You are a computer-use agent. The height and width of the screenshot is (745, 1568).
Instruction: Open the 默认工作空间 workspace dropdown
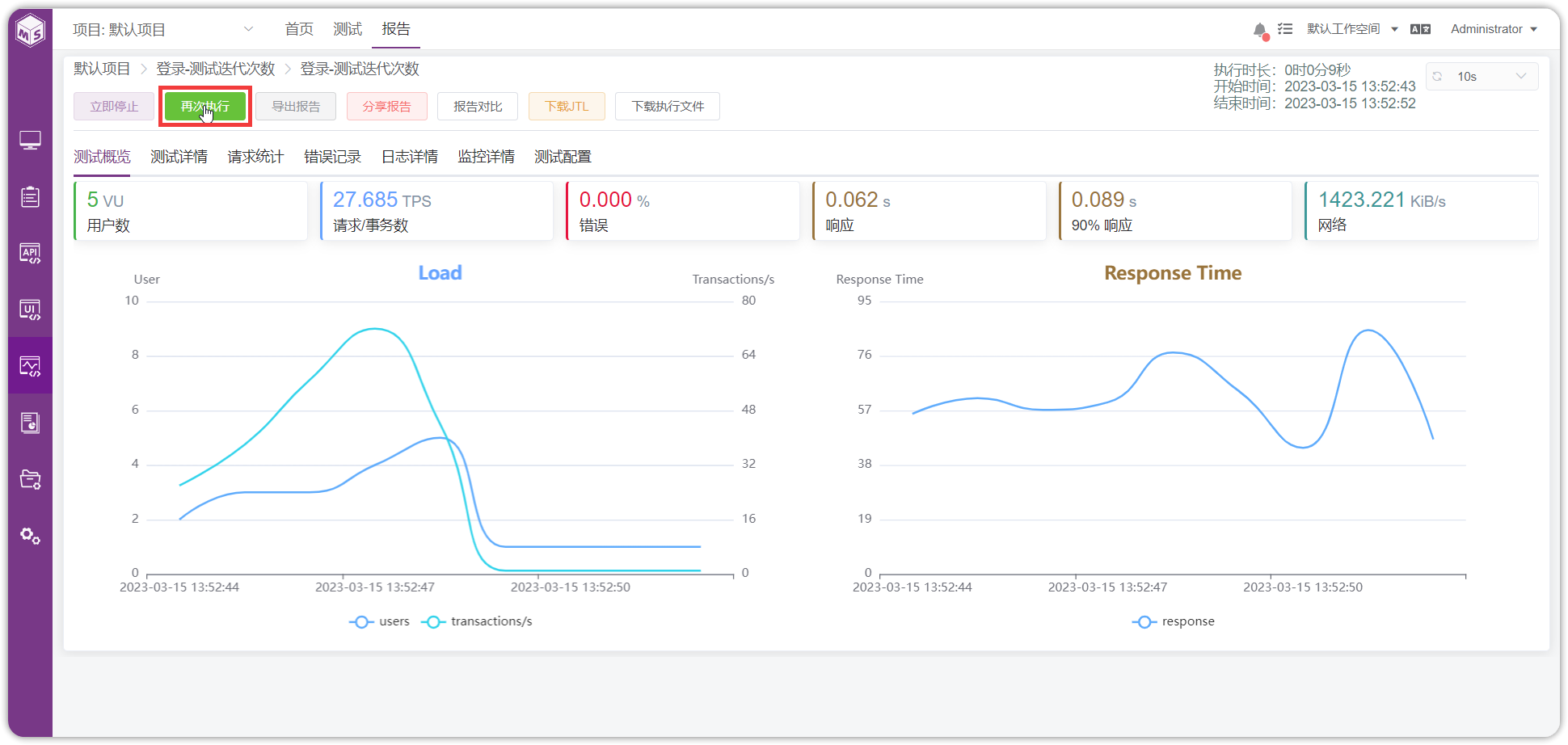coord(1352,29)
